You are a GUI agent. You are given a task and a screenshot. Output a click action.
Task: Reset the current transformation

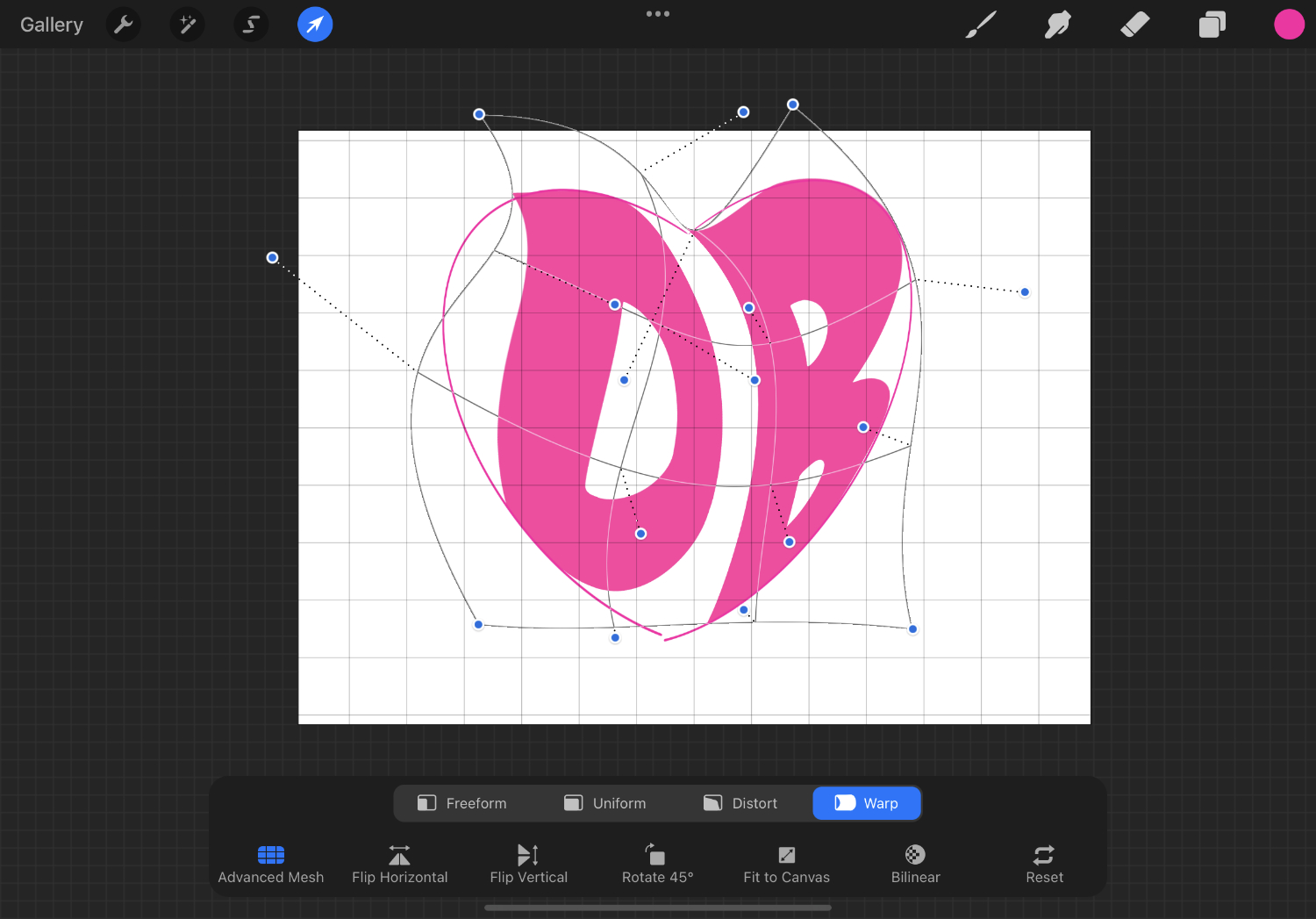pyautogui.click(x=1044, y=863)
